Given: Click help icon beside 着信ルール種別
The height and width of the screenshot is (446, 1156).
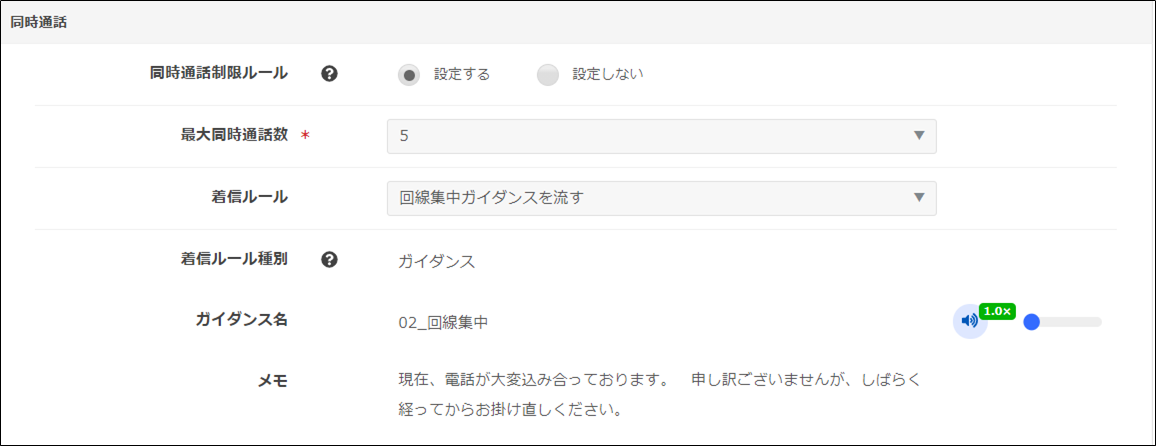Looking at the screenshot, I should tap(329, 260).
